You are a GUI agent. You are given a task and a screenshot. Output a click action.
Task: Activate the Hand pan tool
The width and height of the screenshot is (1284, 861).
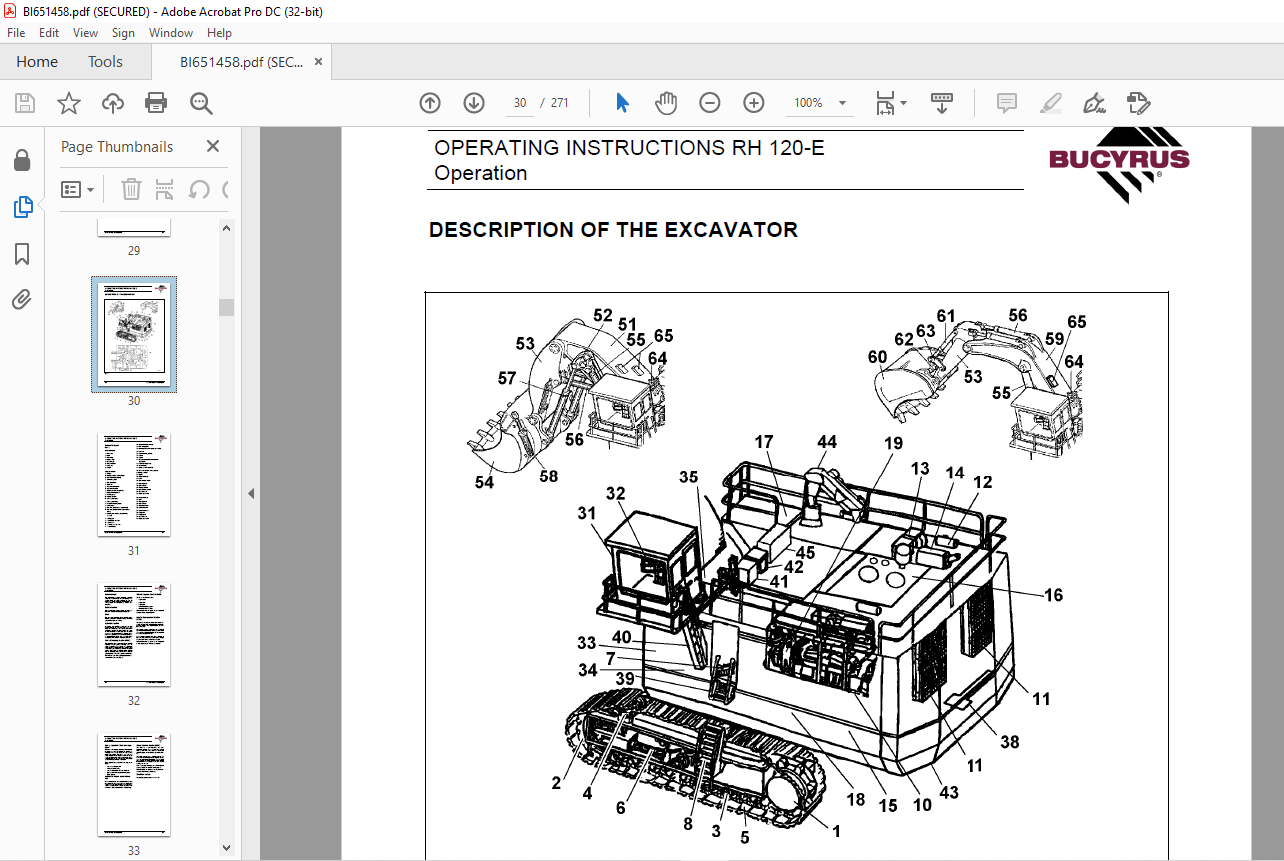[x=666, y=103]
